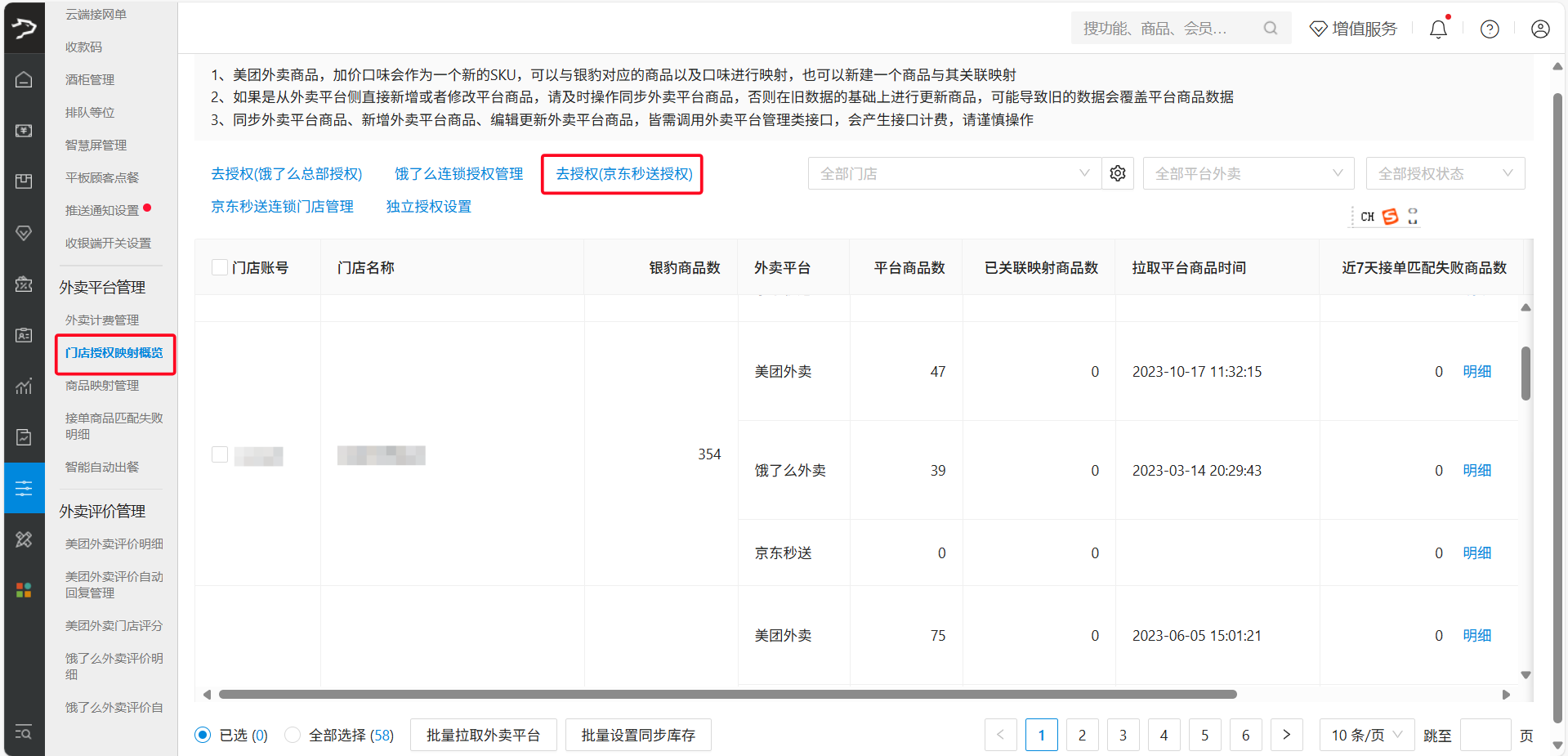Go to page 3
This screenshot has width=1568, height=756.
coord(1123,736)
